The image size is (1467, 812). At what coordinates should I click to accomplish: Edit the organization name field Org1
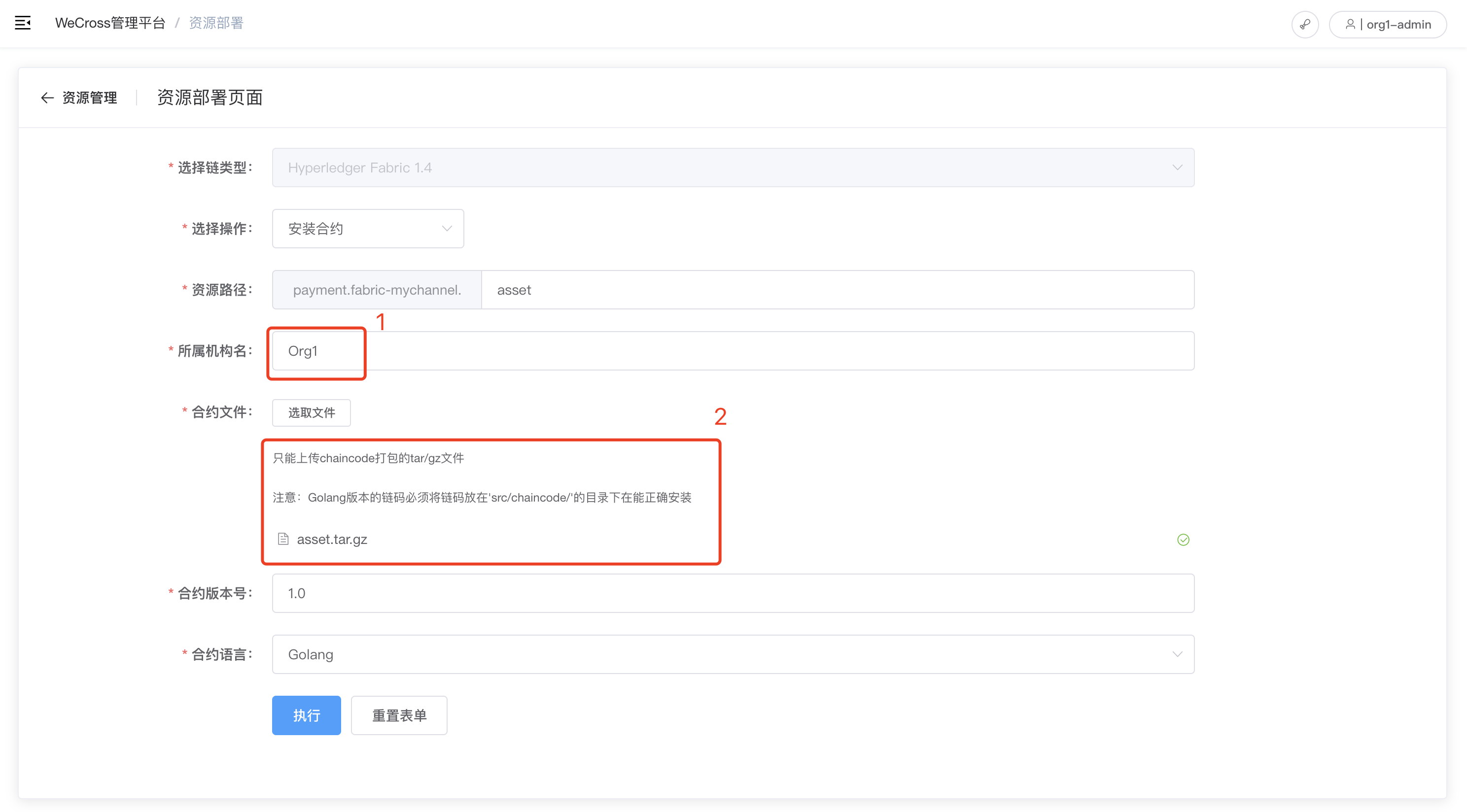733,351
